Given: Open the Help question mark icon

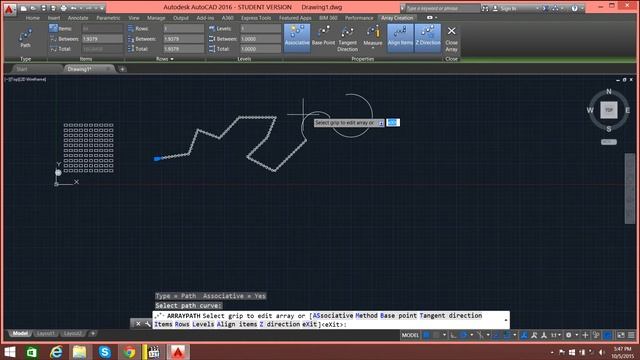Looking at the screenshot, I should click(574, 8).
